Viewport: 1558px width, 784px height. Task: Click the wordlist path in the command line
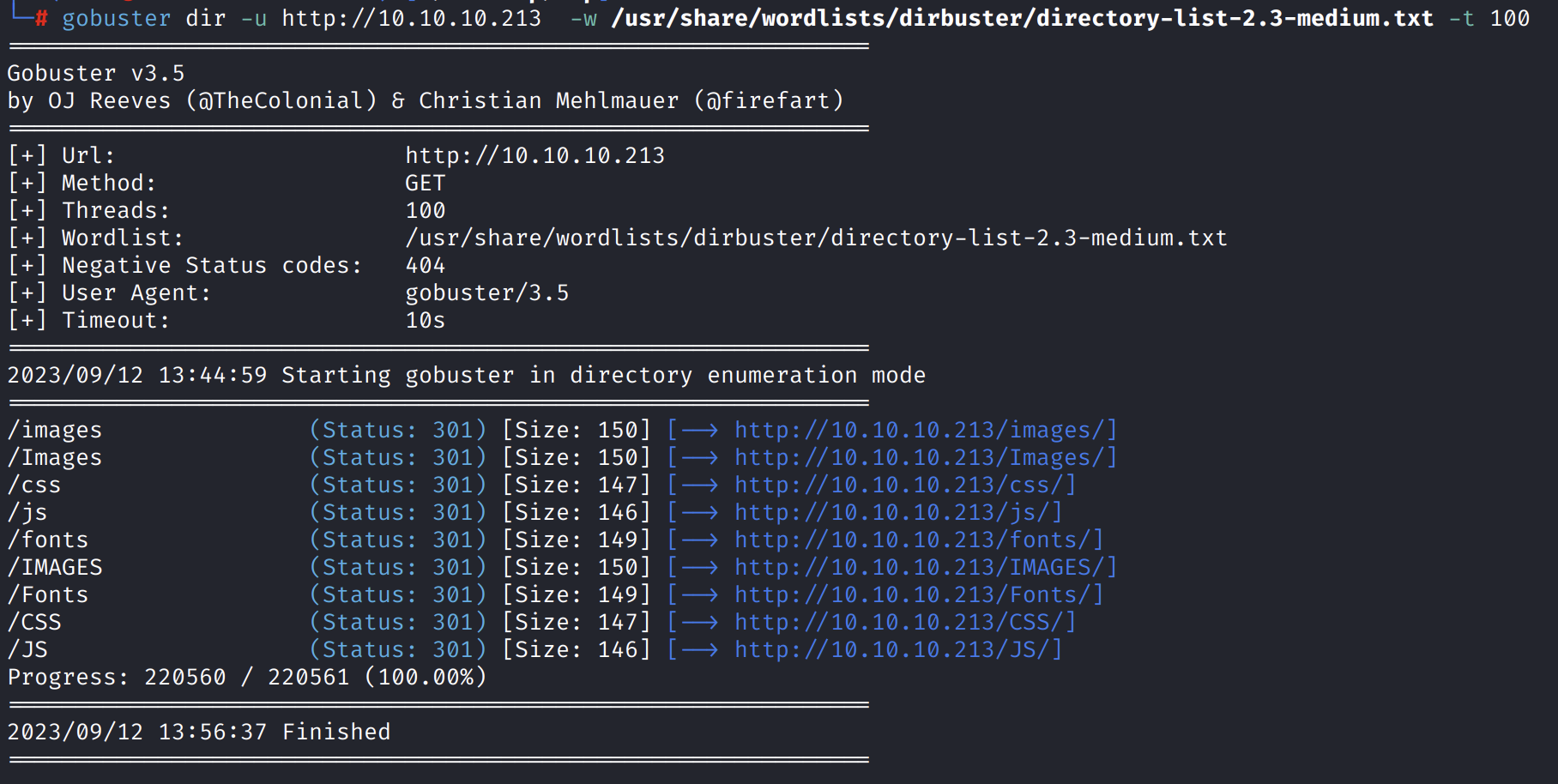click(1022, 18)
